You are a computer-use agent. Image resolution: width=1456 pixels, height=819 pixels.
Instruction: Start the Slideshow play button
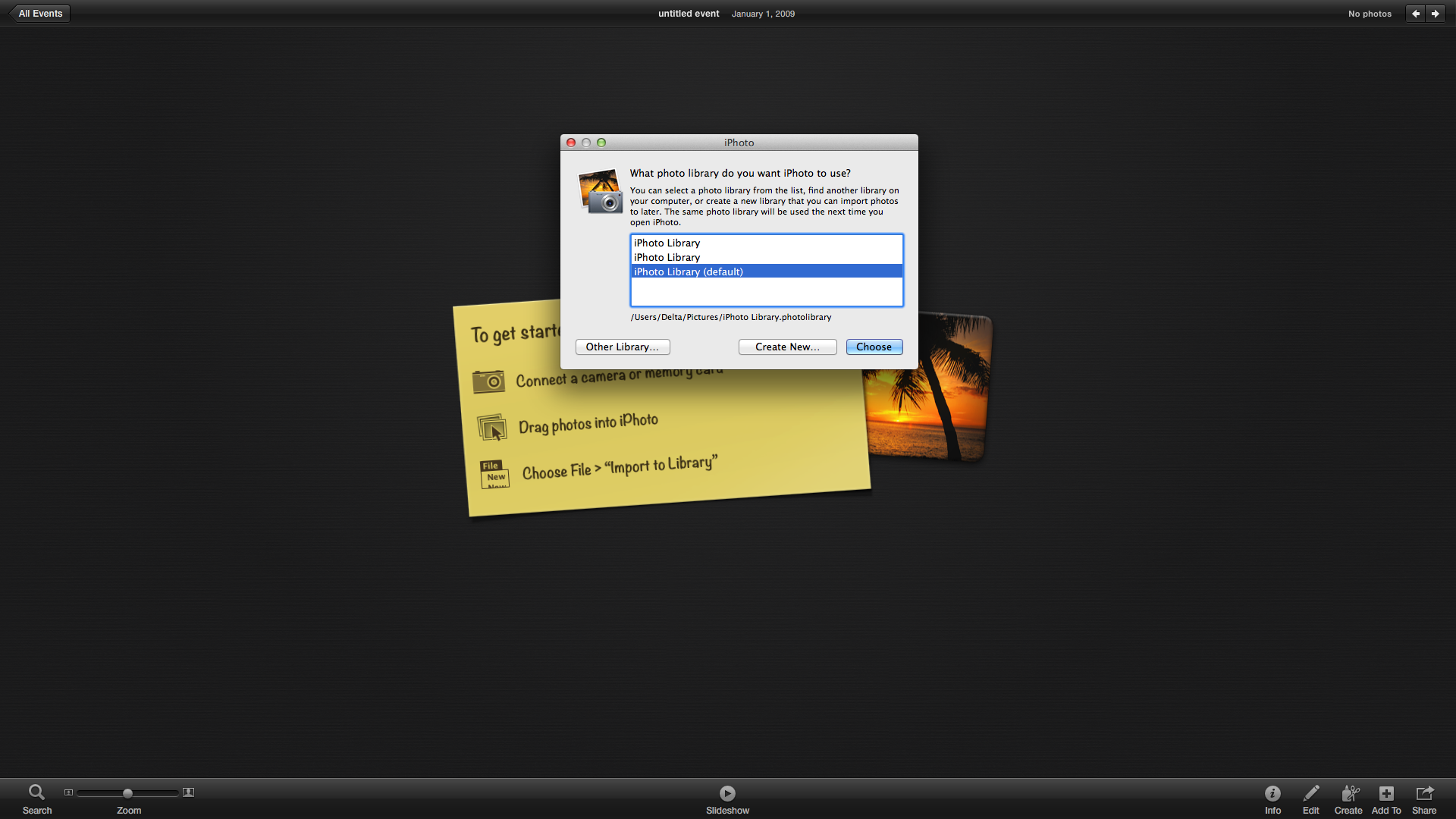coord(727,793)
